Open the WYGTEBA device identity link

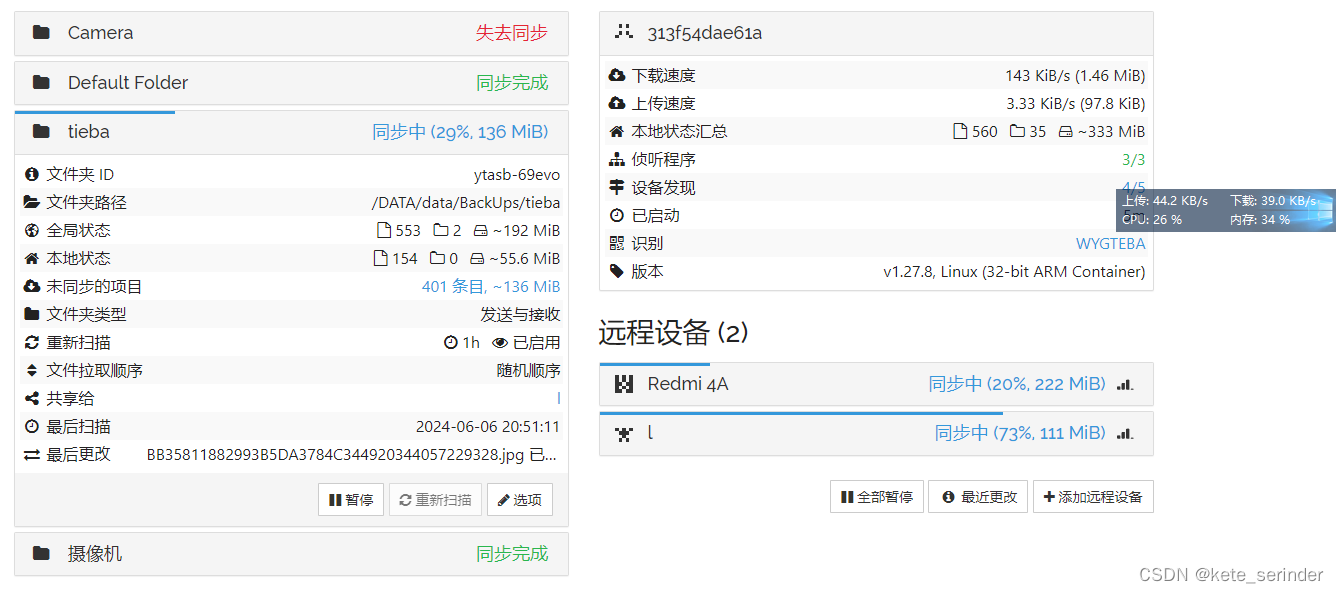tap(1110, 242)
